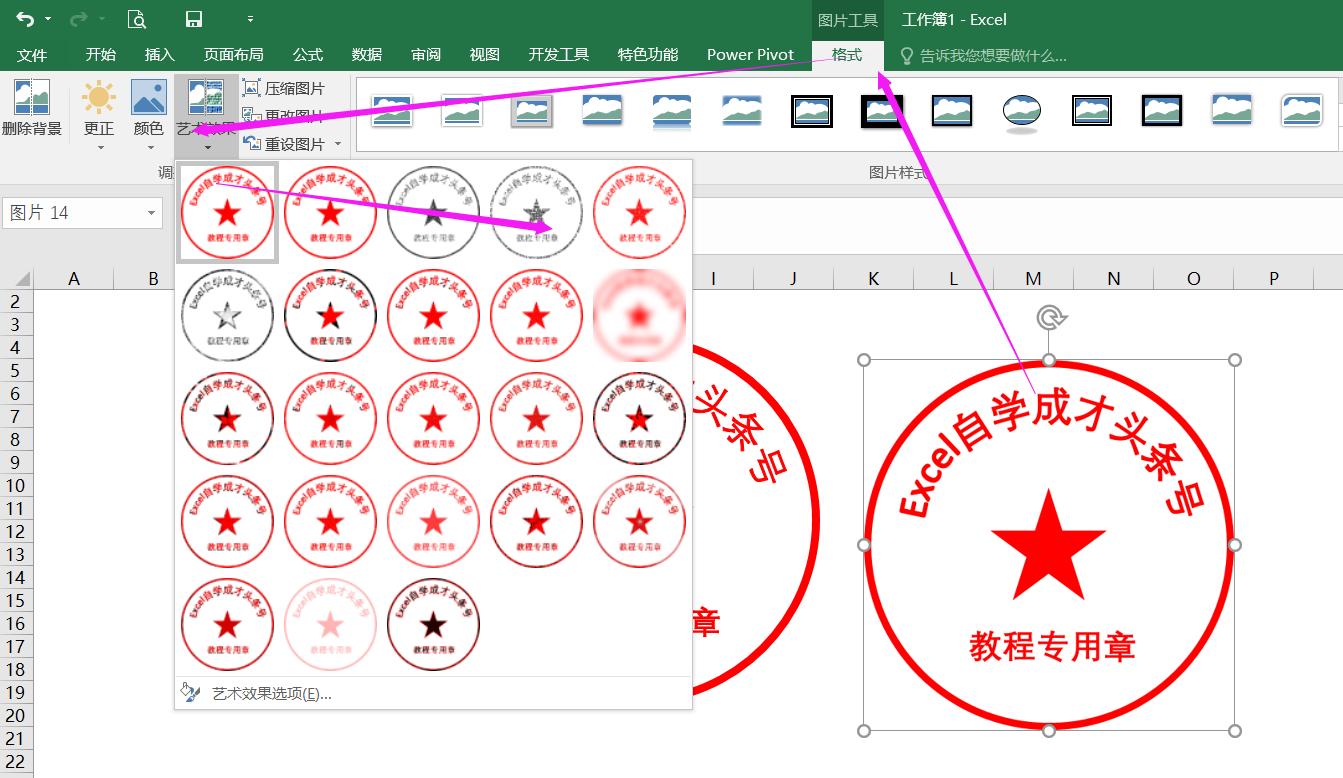Select the Blur artistic effect thumbnail

(639, 314)
